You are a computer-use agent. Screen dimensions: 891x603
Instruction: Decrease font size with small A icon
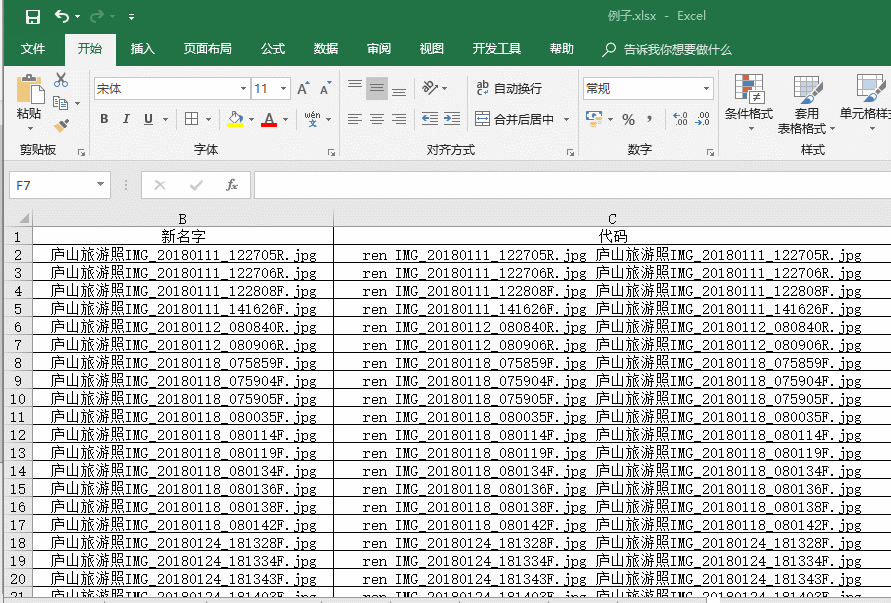(x=325, y=88)
